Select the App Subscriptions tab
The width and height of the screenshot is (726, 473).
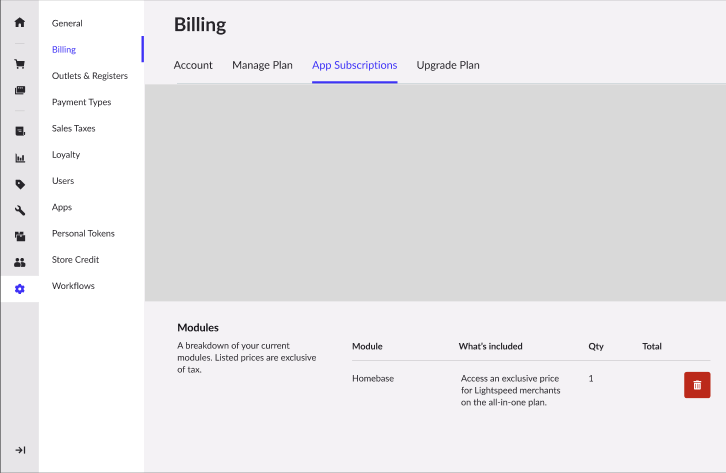coord(354,65)
